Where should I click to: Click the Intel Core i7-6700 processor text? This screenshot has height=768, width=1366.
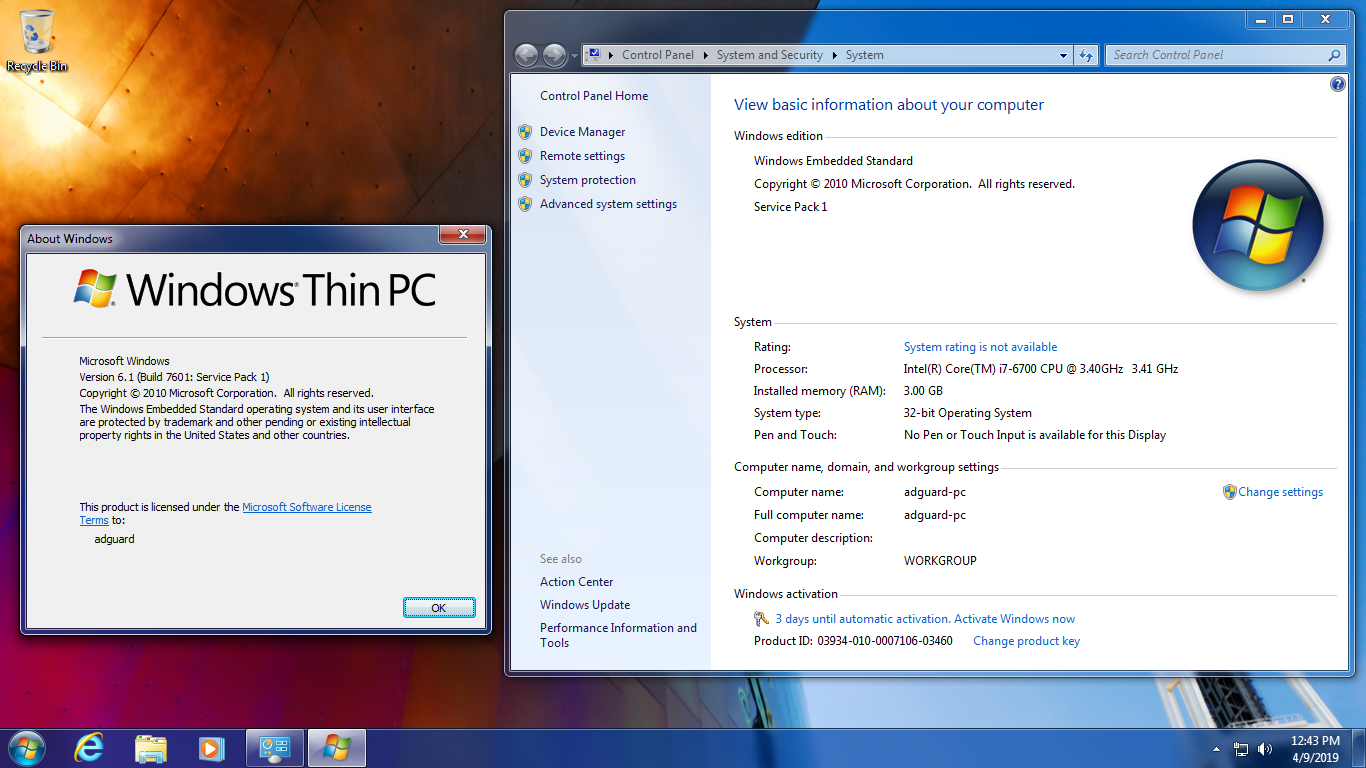coord(1041,369)
